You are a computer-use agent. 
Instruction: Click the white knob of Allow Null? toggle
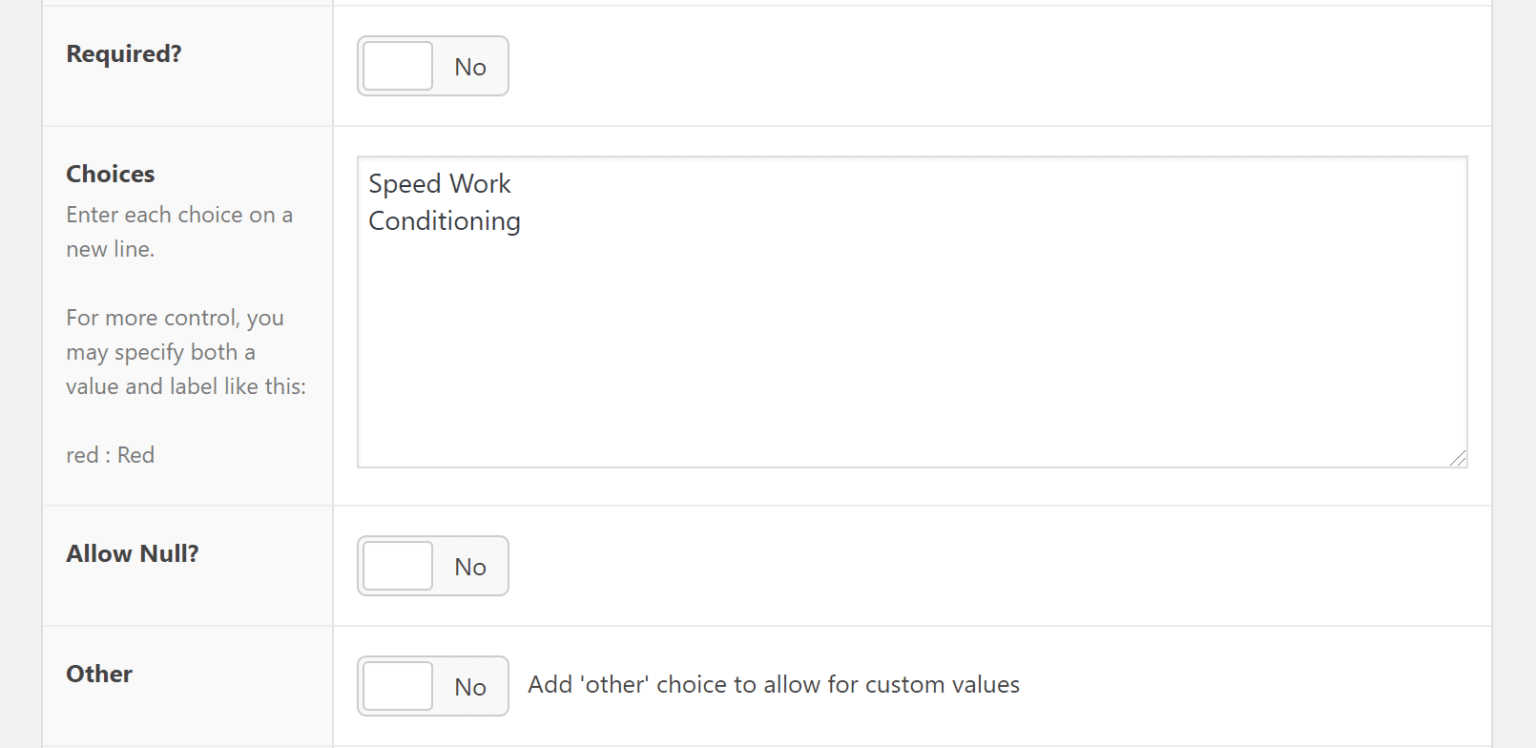click(397, 566)
